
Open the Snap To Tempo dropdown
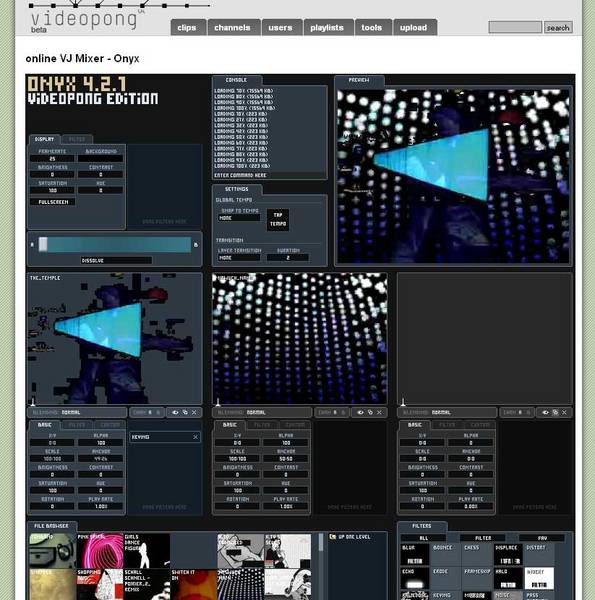(239, 218)
